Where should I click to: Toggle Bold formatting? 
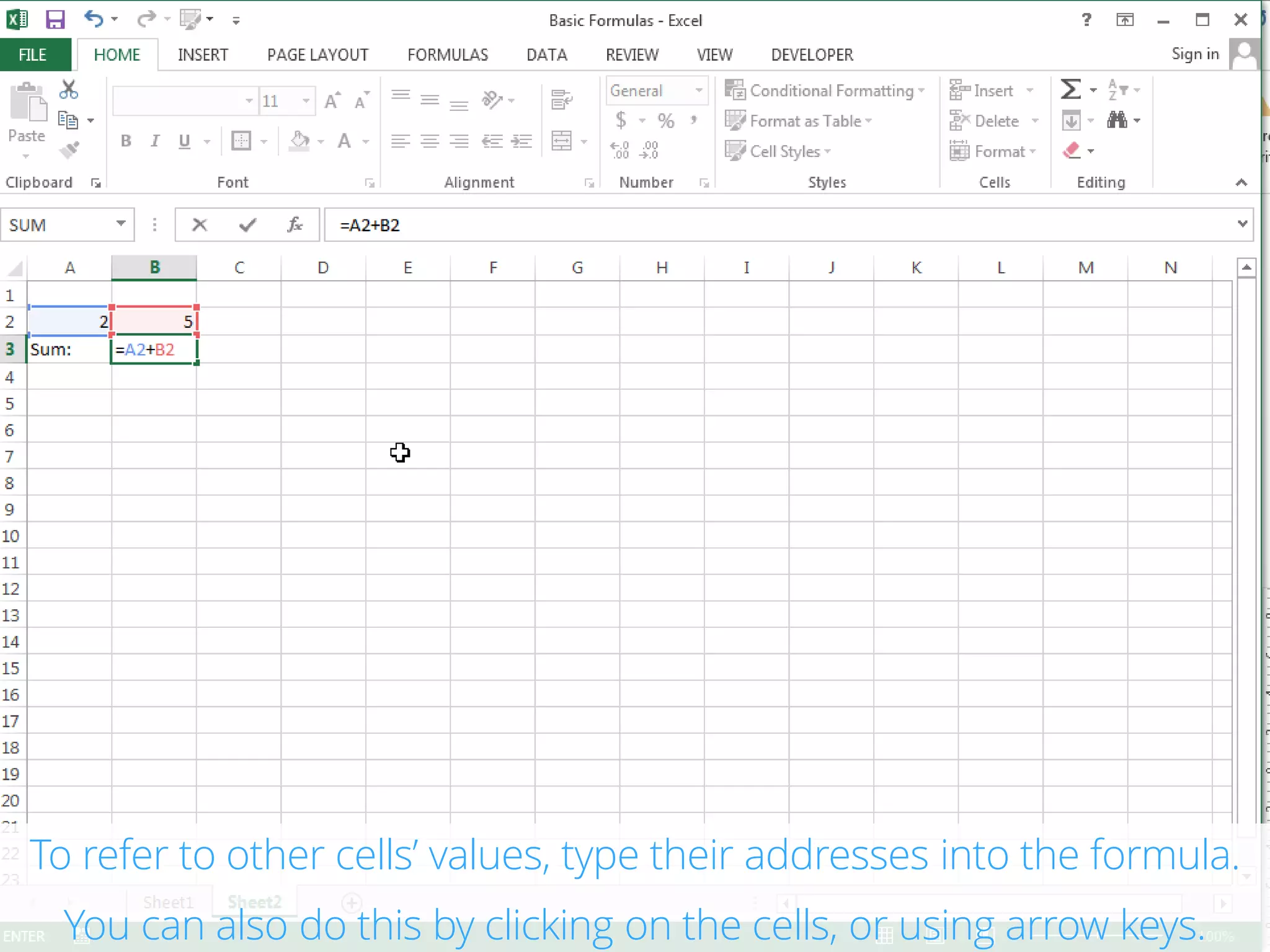pos(126,141)
